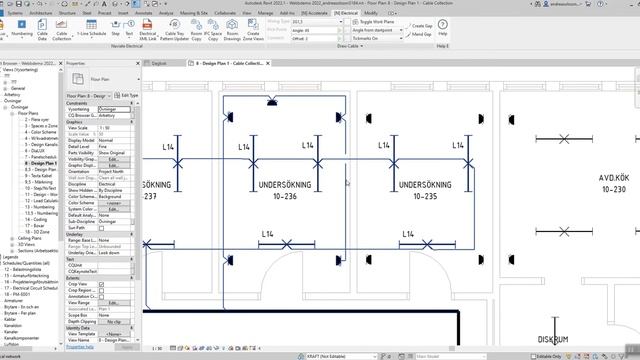
Task: Click the Create Zone Views tool
Action: (253, 30)
